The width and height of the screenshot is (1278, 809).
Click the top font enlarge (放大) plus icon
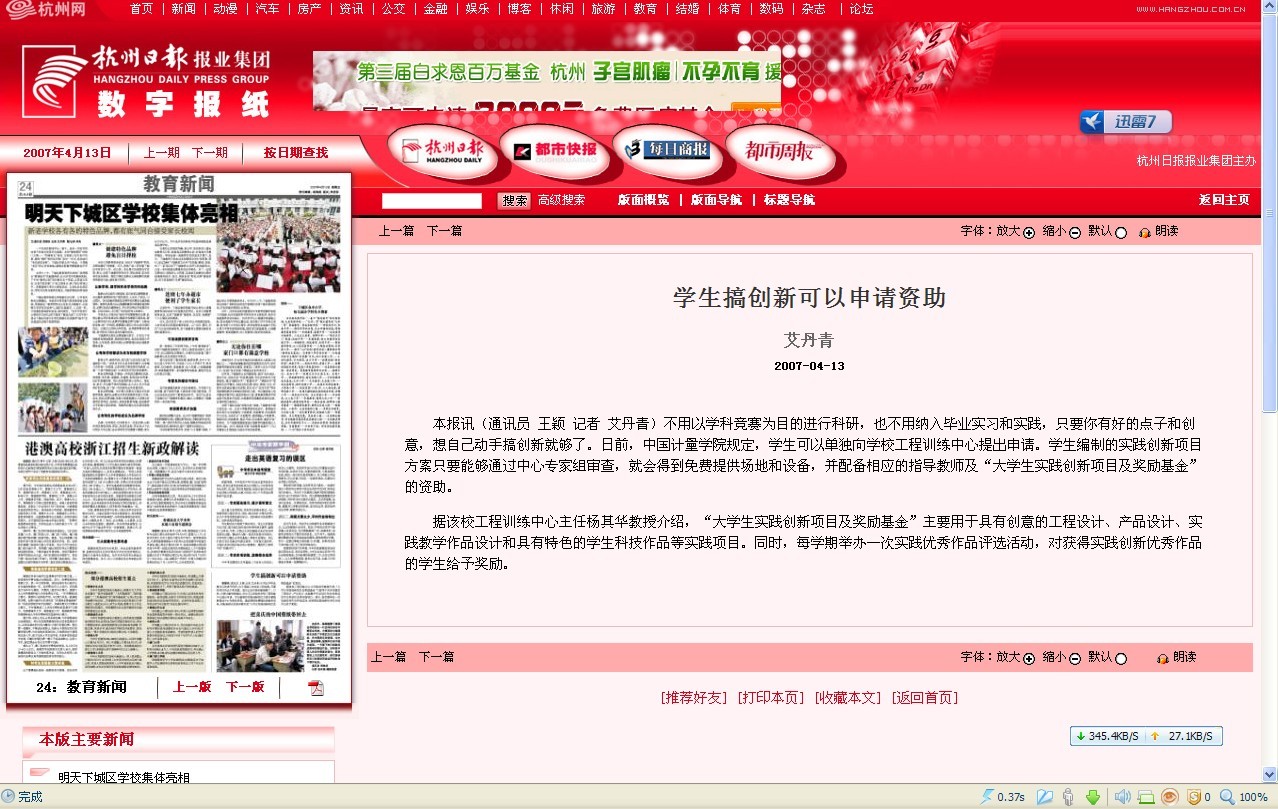tap(1029, 233)
